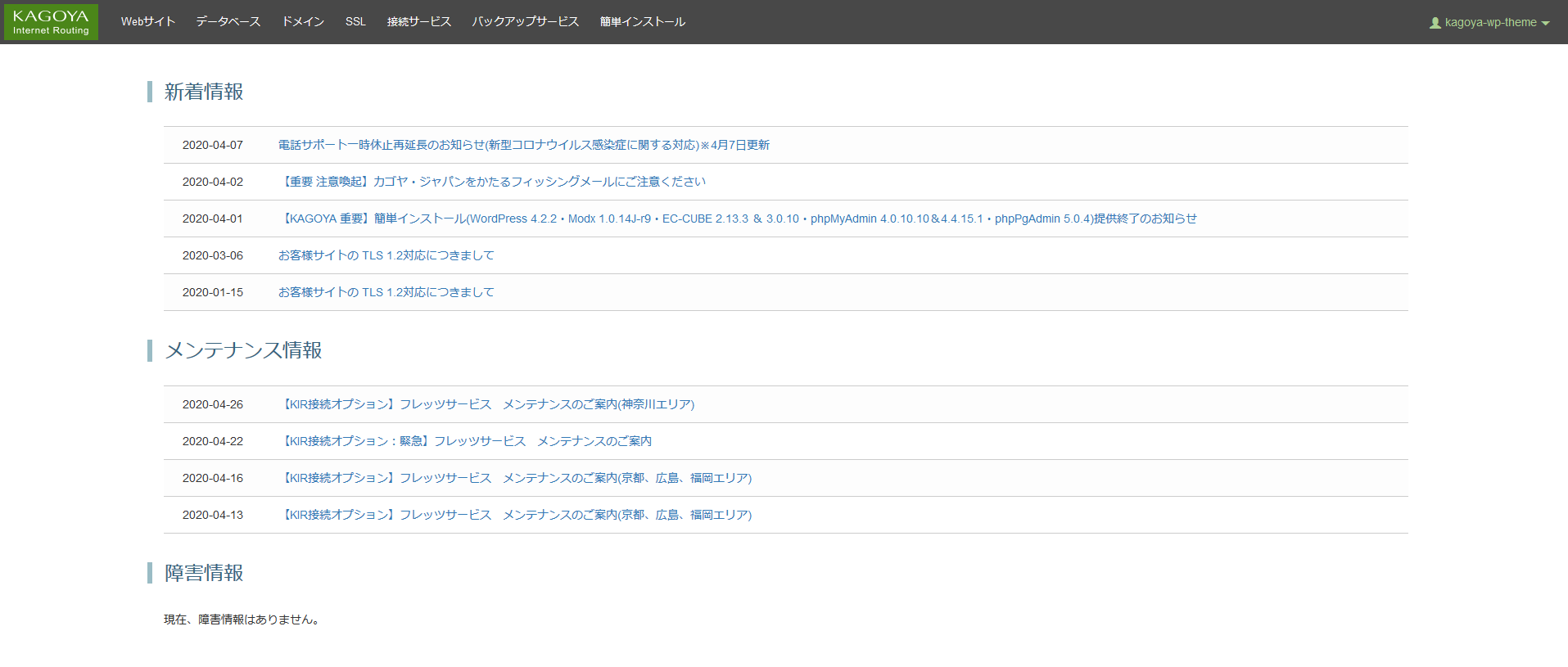The height and width of the screenshot is (667, 1568).
Task: Open the 接続サービス menu
Action: 419,22
